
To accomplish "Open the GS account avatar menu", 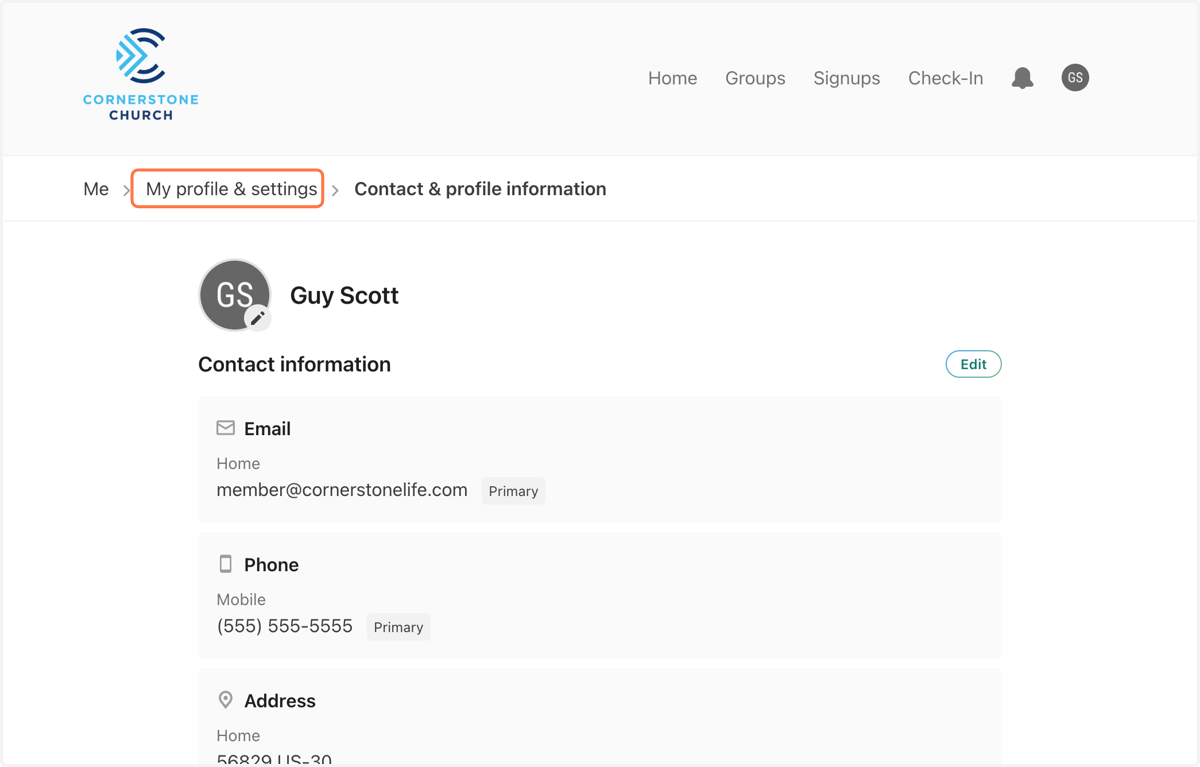I will 1075,78.
